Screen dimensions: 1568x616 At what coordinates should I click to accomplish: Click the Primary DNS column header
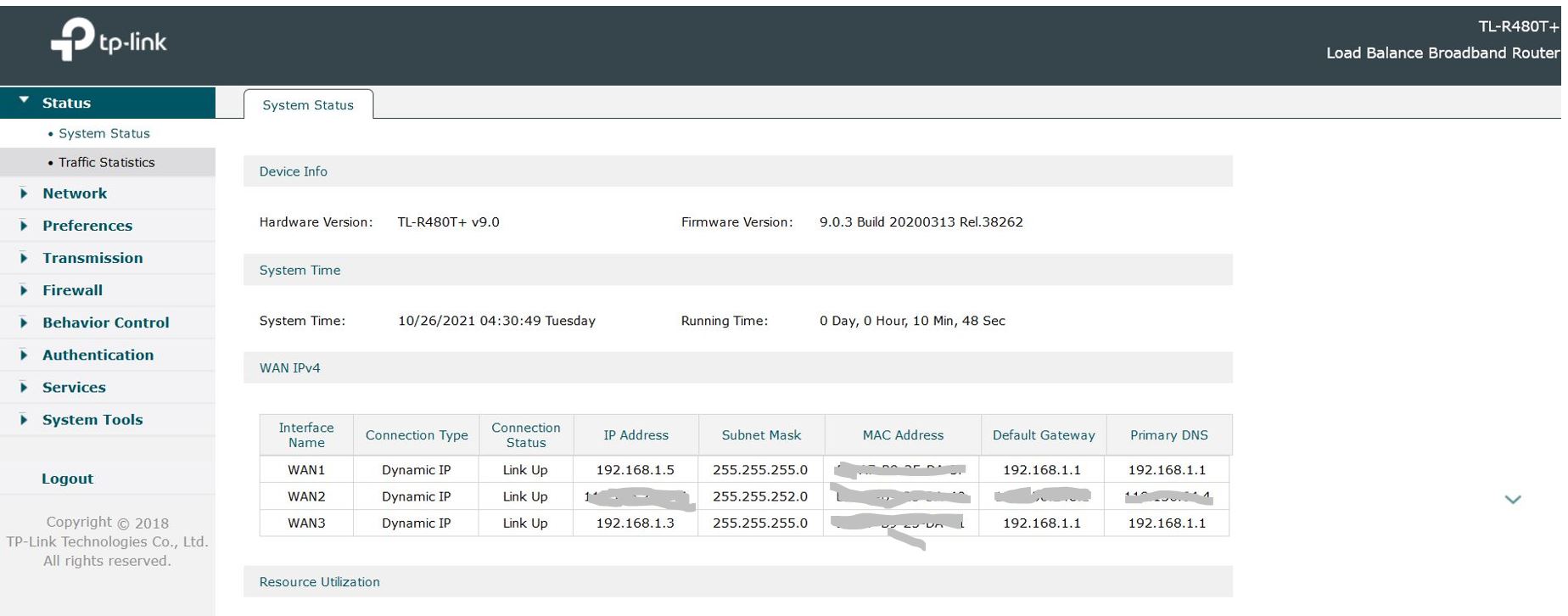[1168, 435]
